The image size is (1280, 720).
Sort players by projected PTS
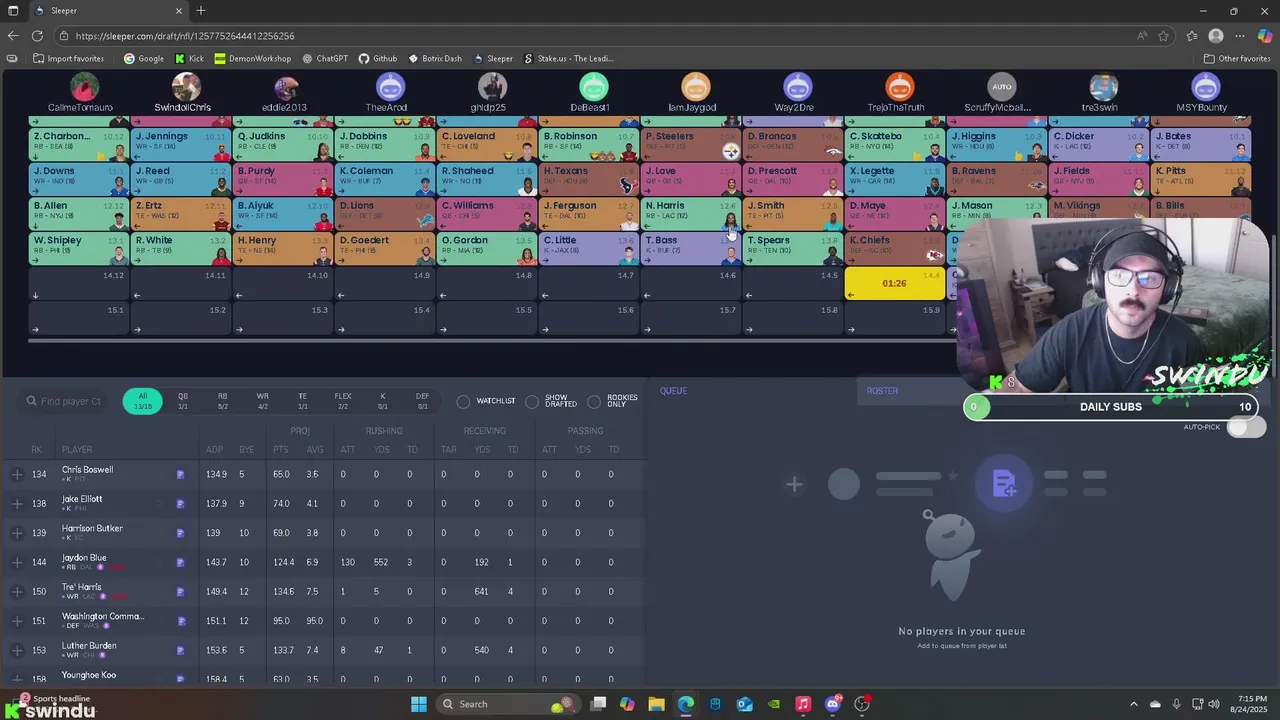pos(280,449)
